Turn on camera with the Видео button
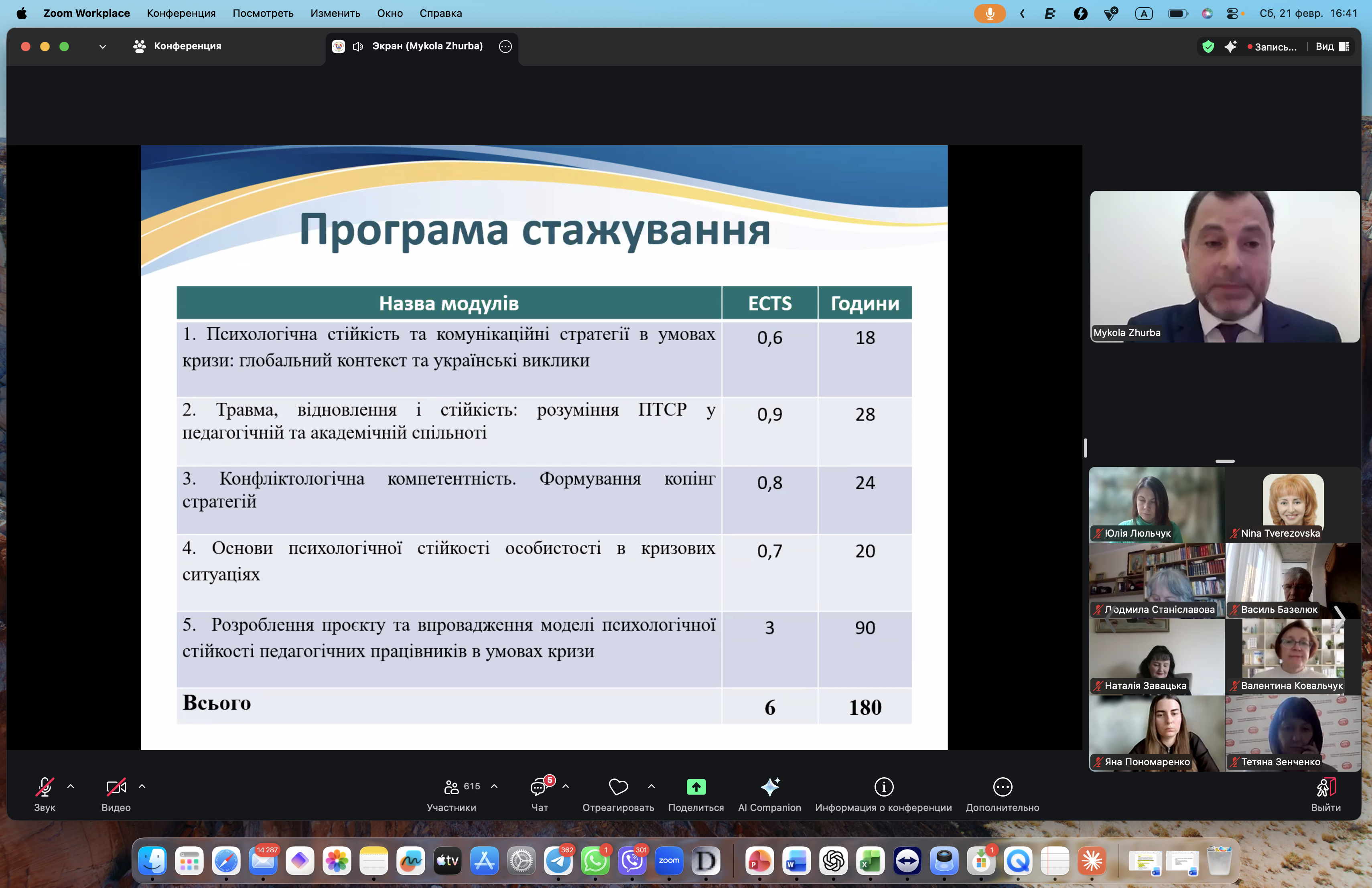The height and width of the screenshot is (888, 1372). click(116, 787)
